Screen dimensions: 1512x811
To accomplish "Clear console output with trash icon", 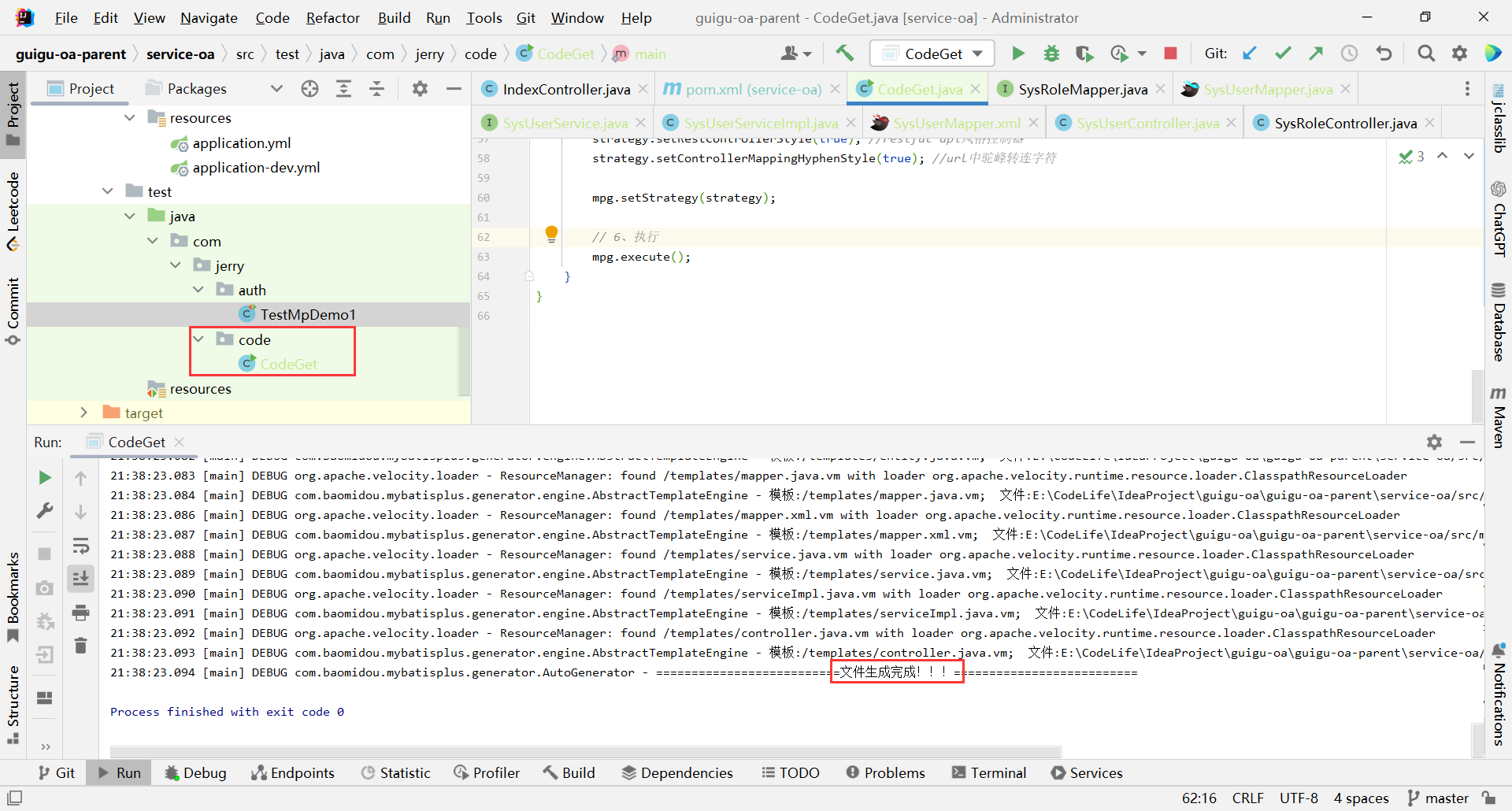I will point(80,646).
